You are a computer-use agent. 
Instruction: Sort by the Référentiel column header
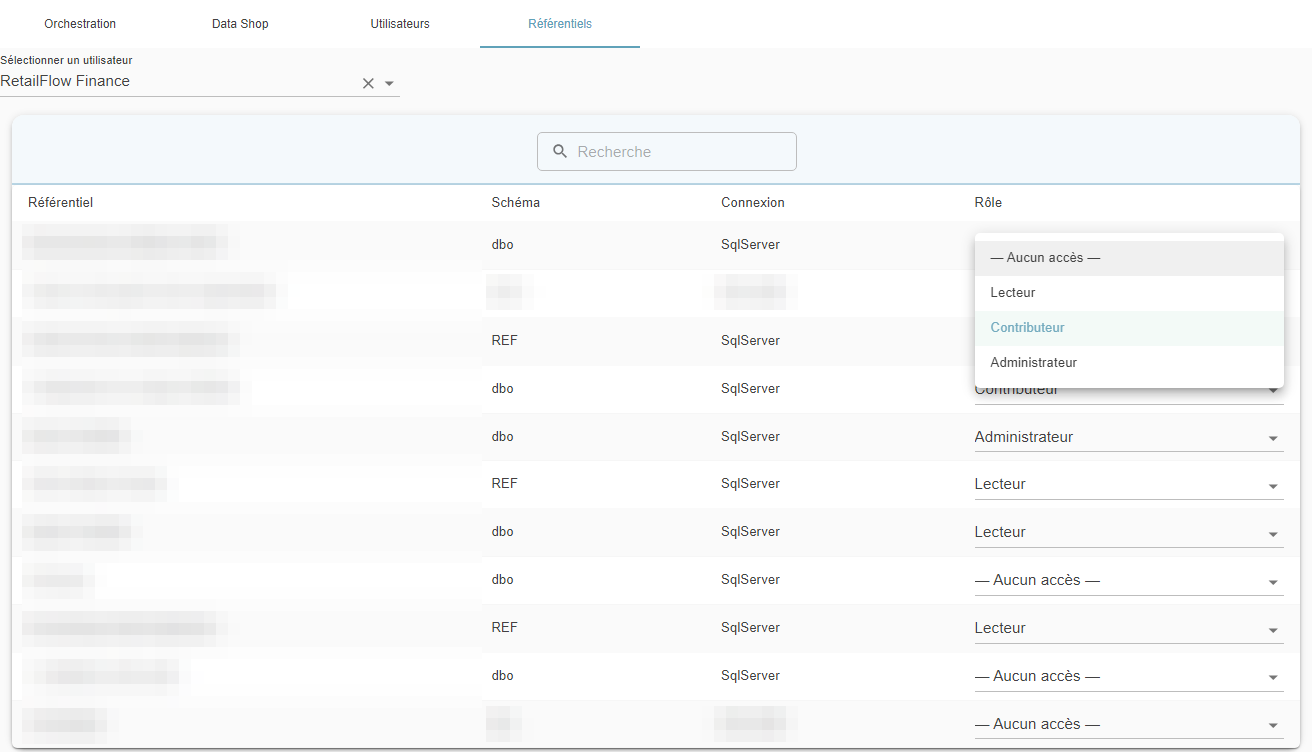[x=61, y=203]
